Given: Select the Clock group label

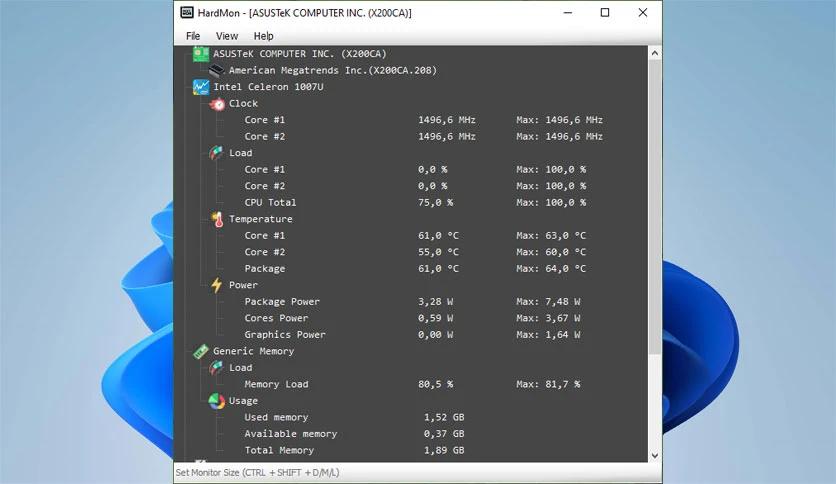Looking at the screenshot, I should click(x=243, y=103).
